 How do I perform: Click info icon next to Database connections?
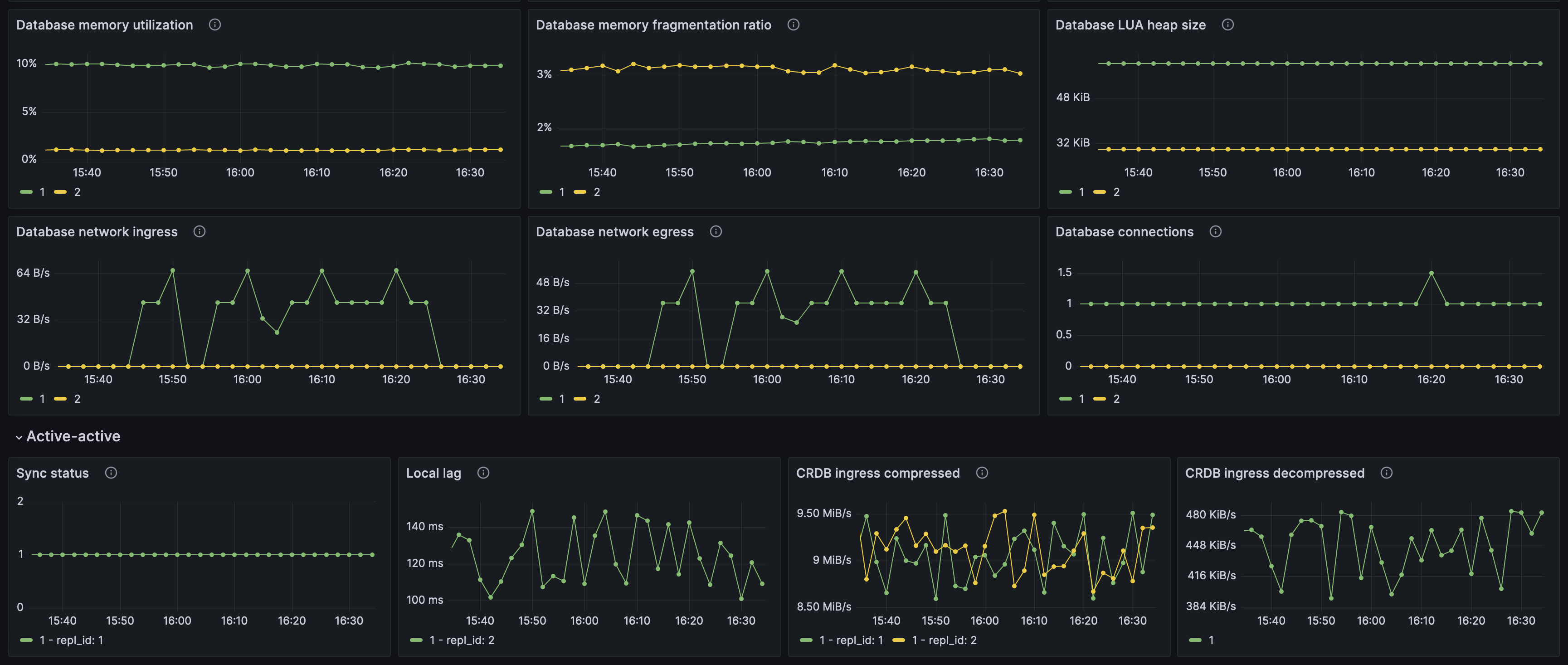pyautogui.click(x=1216, y=231)
